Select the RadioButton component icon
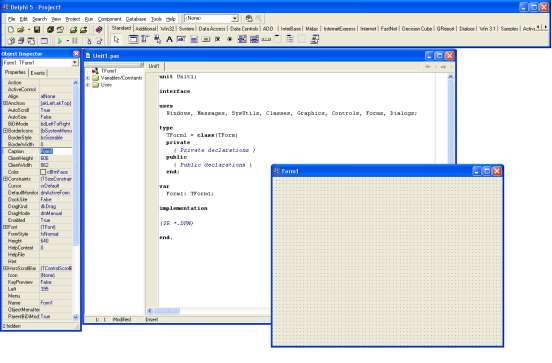This screenshot has width=552, height=363. [x=230, y=39]
